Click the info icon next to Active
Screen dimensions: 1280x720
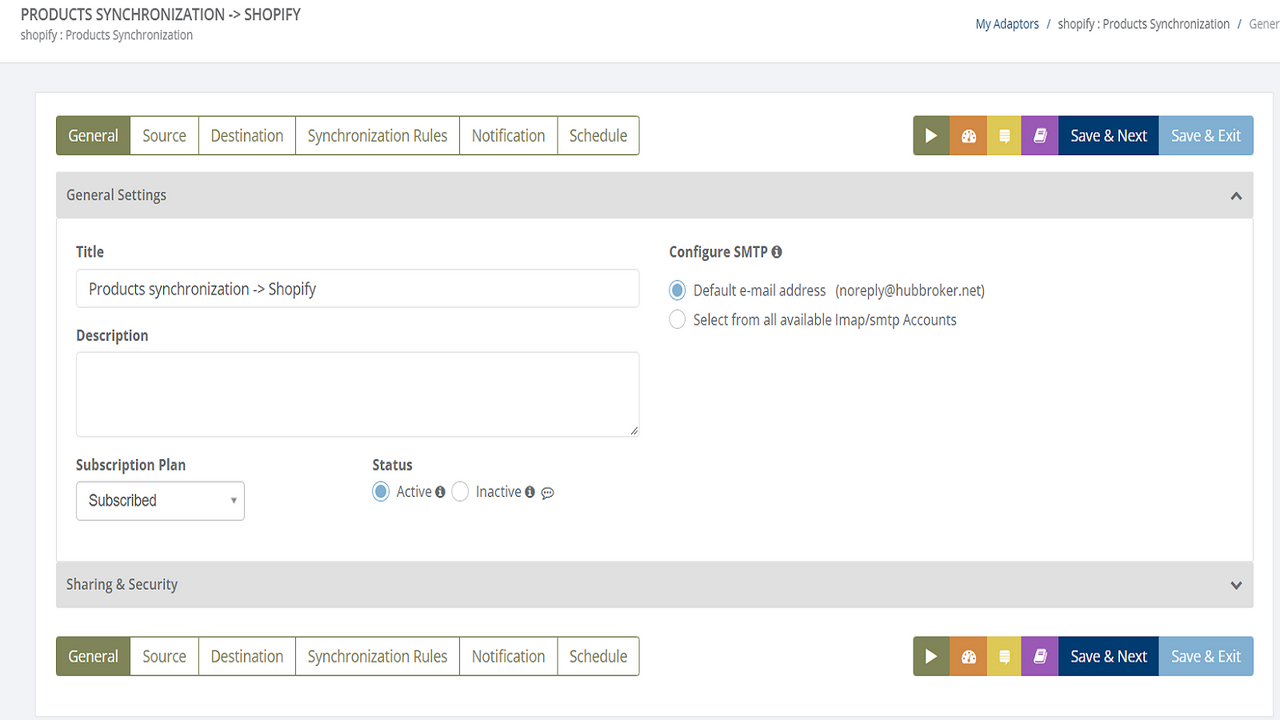(440, 492)
